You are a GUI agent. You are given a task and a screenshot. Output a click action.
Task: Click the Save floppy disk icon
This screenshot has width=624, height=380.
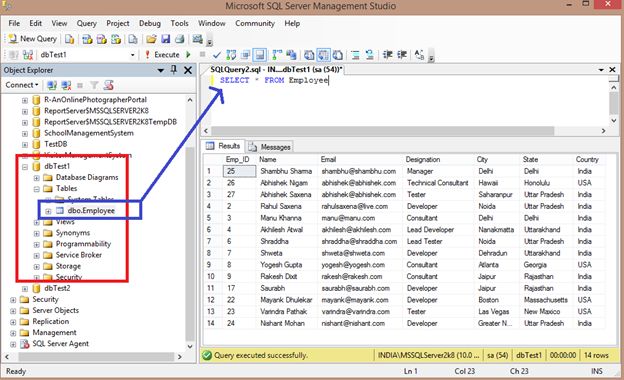point(166,39)
